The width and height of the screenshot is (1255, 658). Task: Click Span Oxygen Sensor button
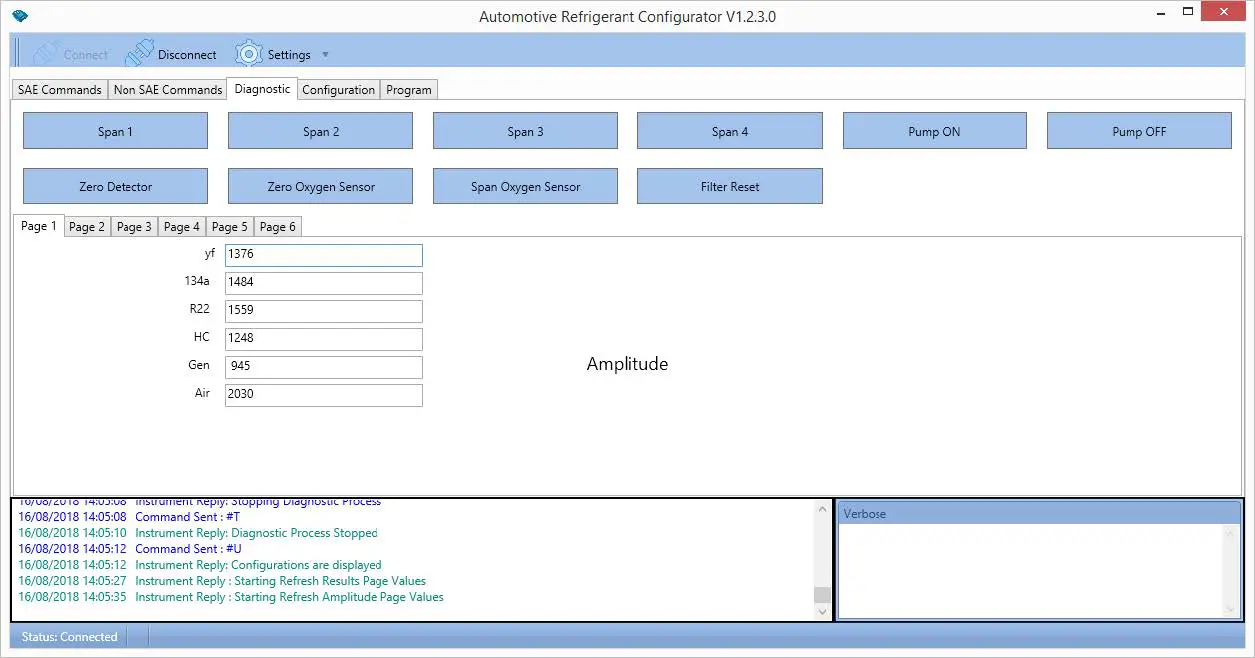[x=525, y=186]
